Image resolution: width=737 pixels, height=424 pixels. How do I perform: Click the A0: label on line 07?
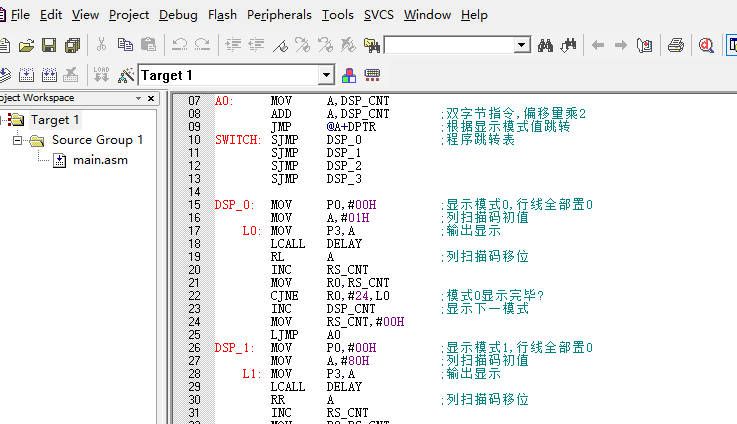coord(224,101)
